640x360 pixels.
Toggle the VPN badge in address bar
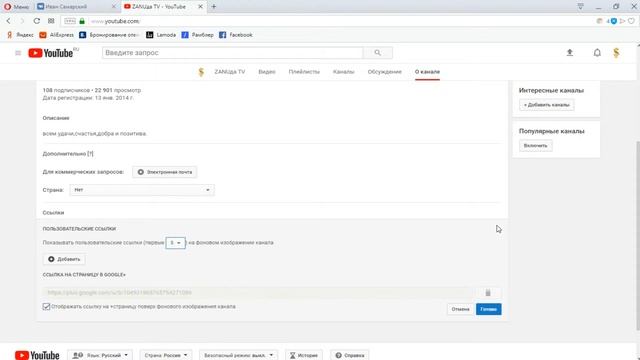click(70, 21)
